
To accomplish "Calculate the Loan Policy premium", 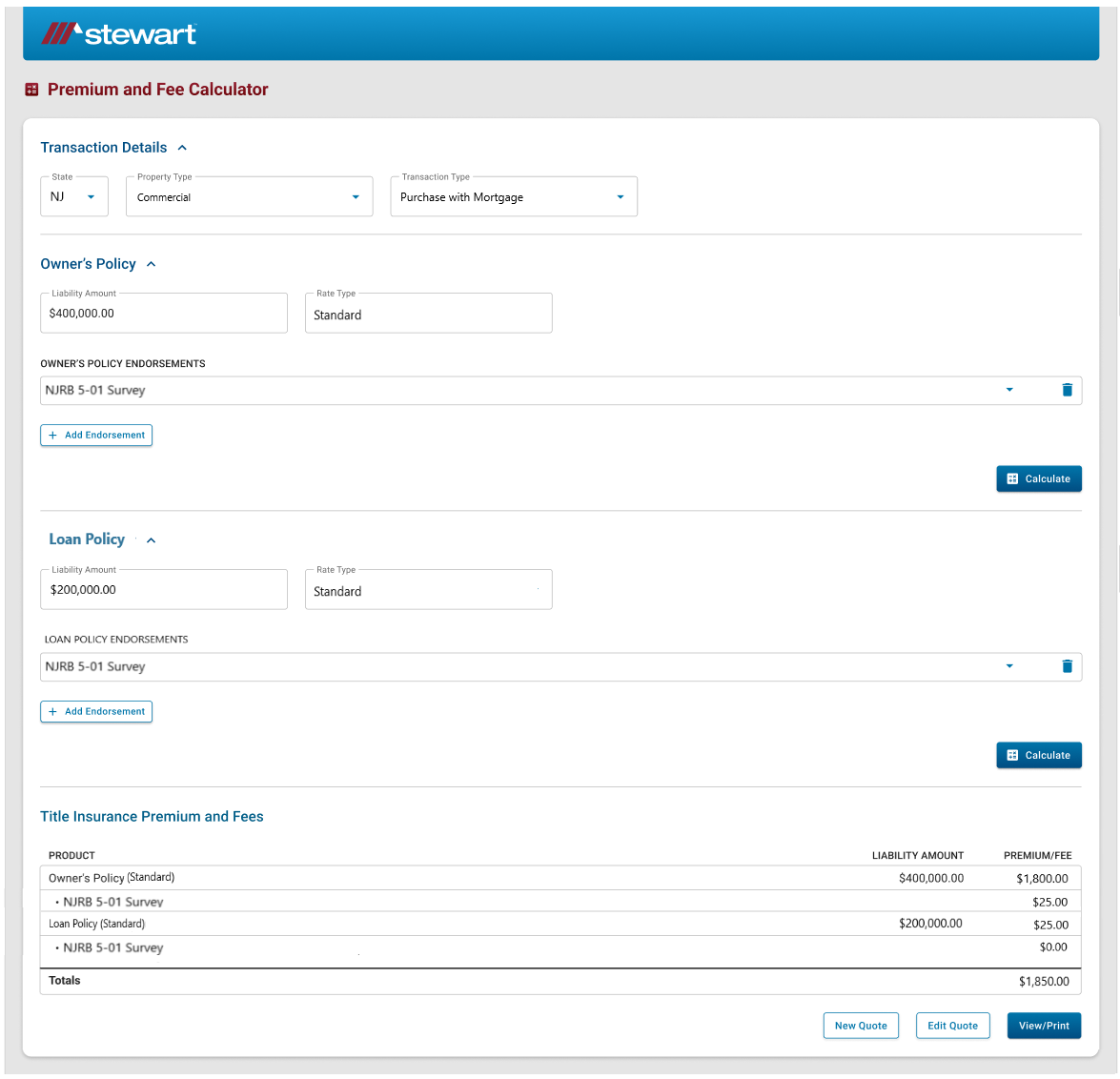I will click(1039, 755).
